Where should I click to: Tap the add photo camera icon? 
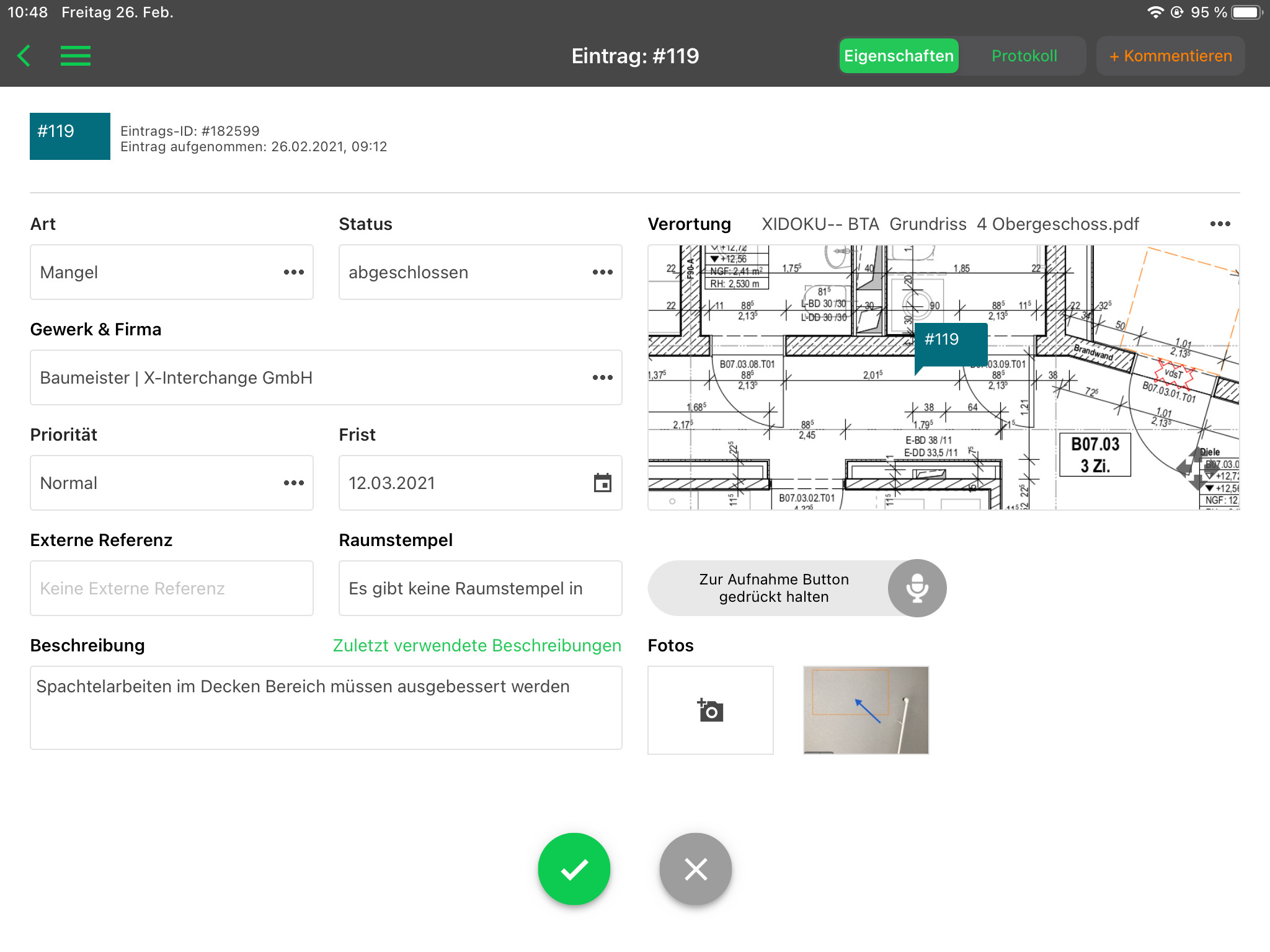pos(710,710)
